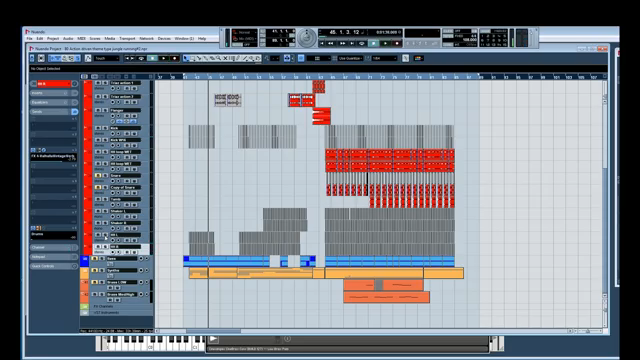Select the Range Selection tool
The width and height of the screenshot is (640, 360).
[x=192, y=58]
